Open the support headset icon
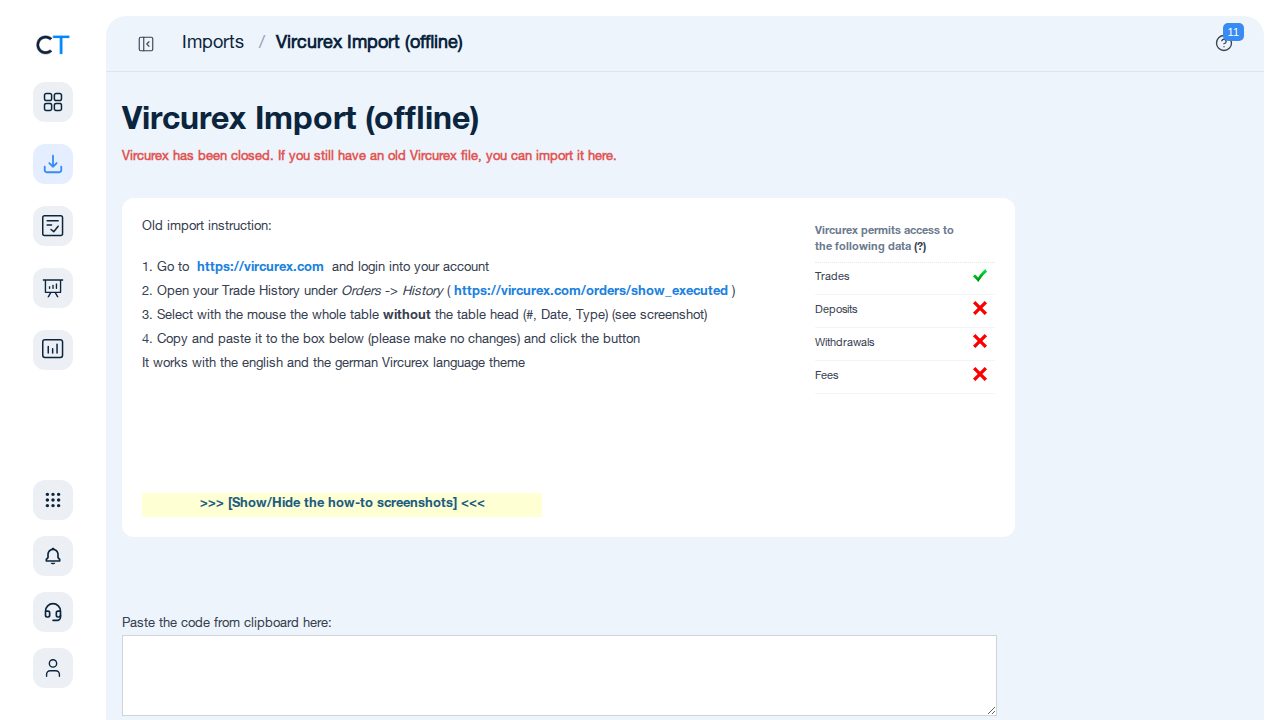 click(53, 612)
